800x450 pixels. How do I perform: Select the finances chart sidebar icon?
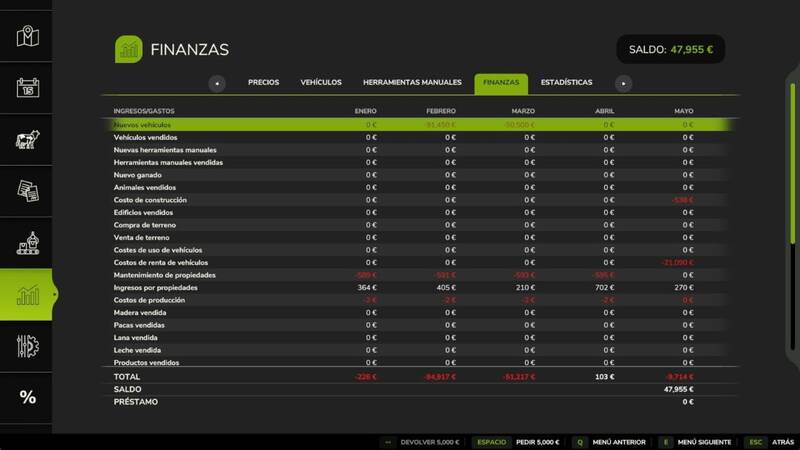[26, 294]
